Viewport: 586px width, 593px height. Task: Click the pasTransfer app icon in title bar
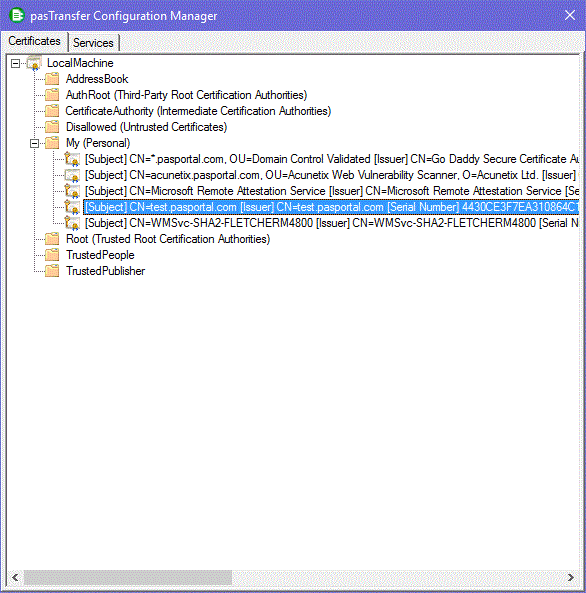[17, 16]
